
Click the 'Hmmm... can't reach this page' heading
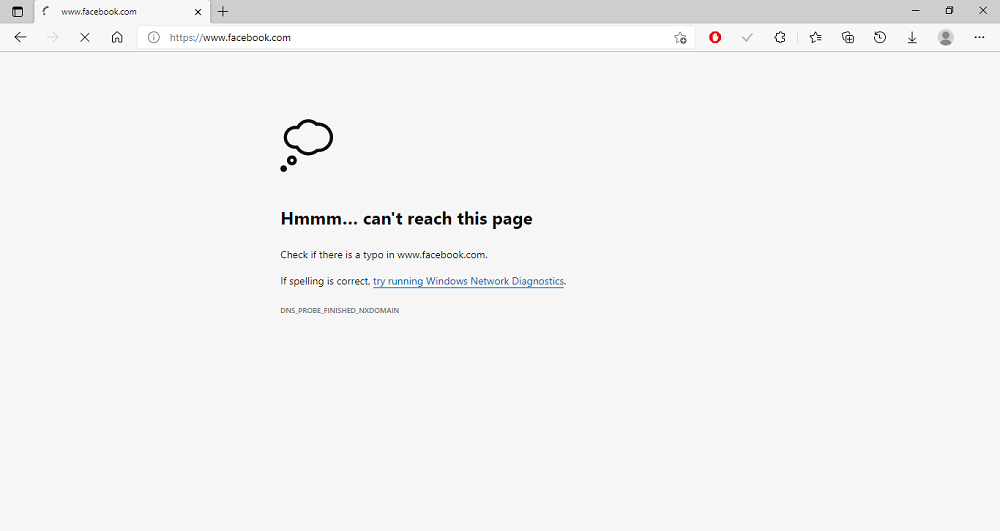406,219
